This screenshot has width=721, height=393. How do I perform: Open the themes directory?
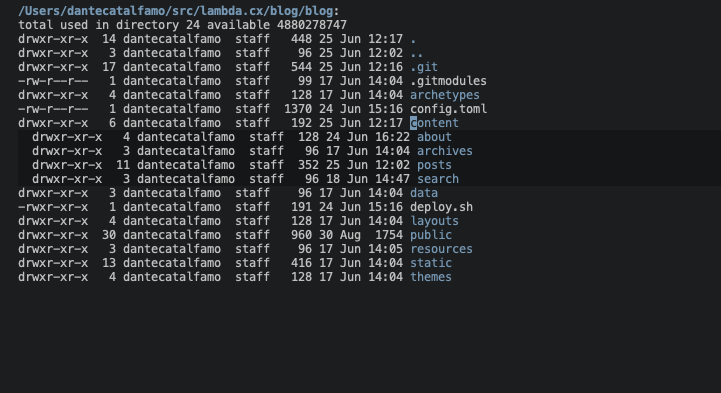click(431, 277)
